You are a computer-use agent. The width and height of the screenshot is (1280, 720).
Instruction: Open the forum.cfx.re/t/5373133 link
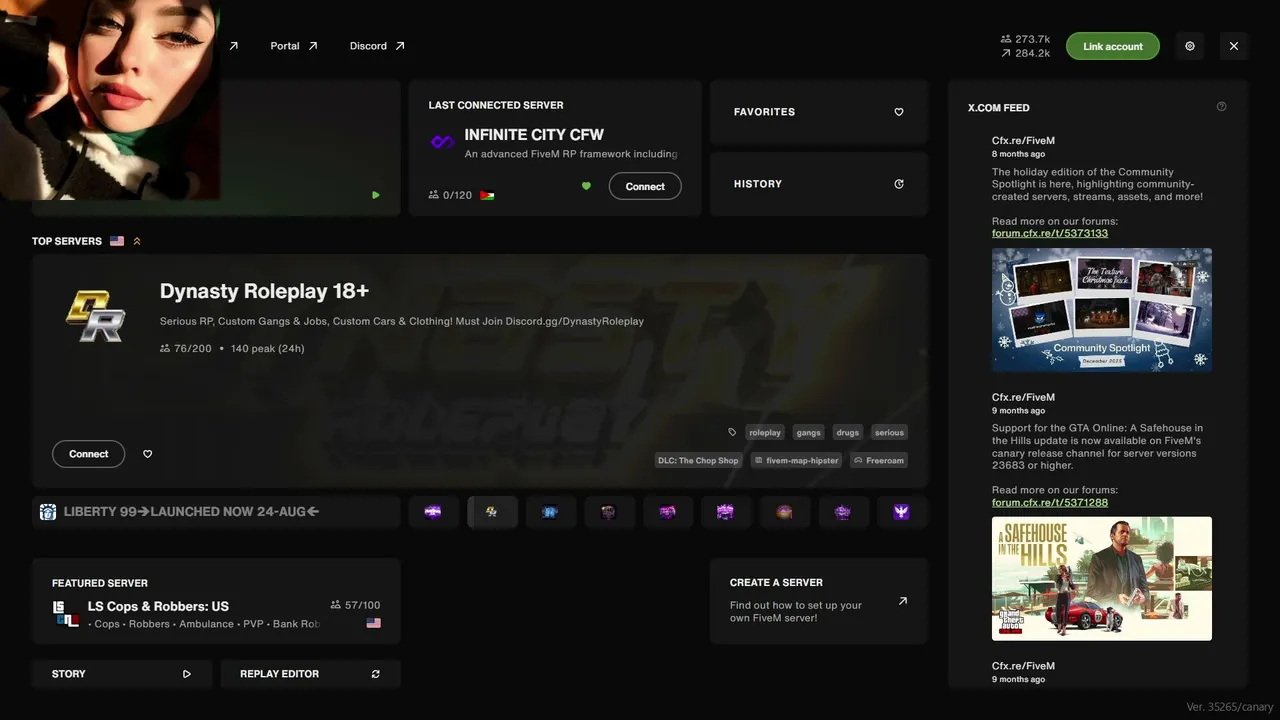point(1050,233)
